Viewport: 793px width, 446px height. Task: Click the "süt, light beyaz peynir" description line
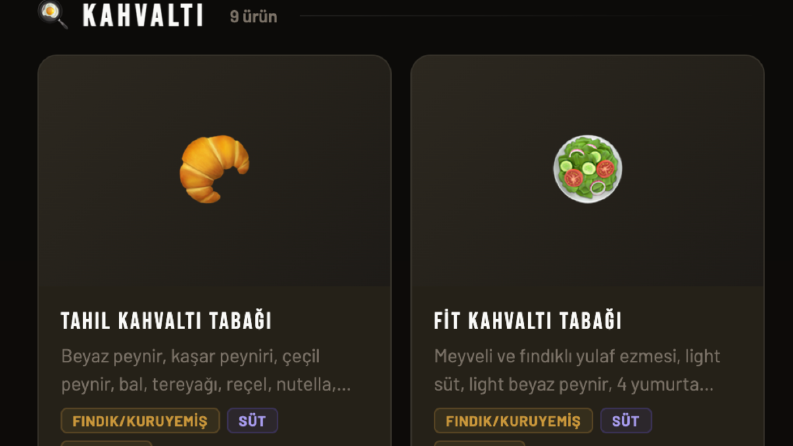click(x=574, y=384)
